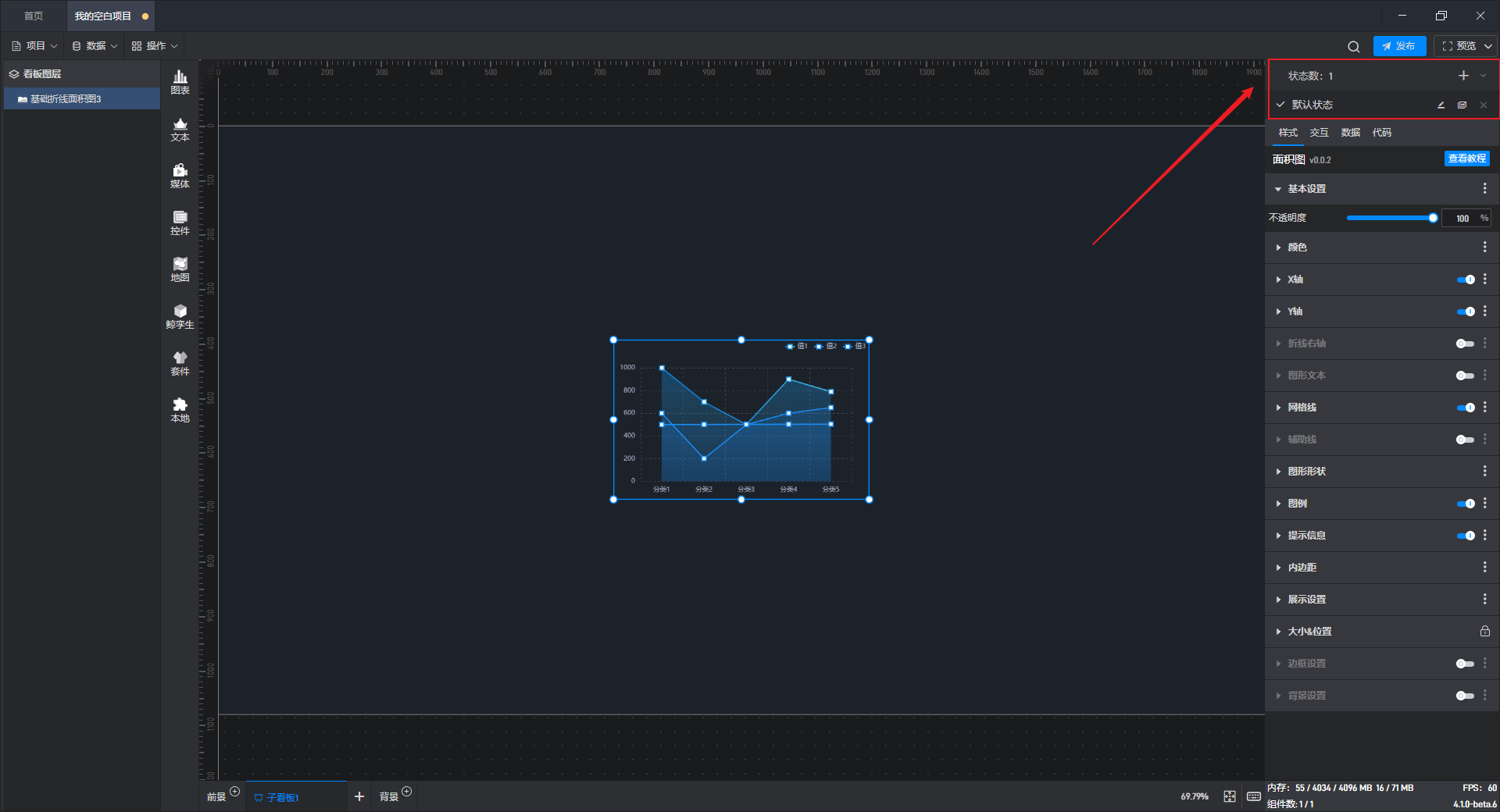Select the 子看板1 tab

coord(296,797)
